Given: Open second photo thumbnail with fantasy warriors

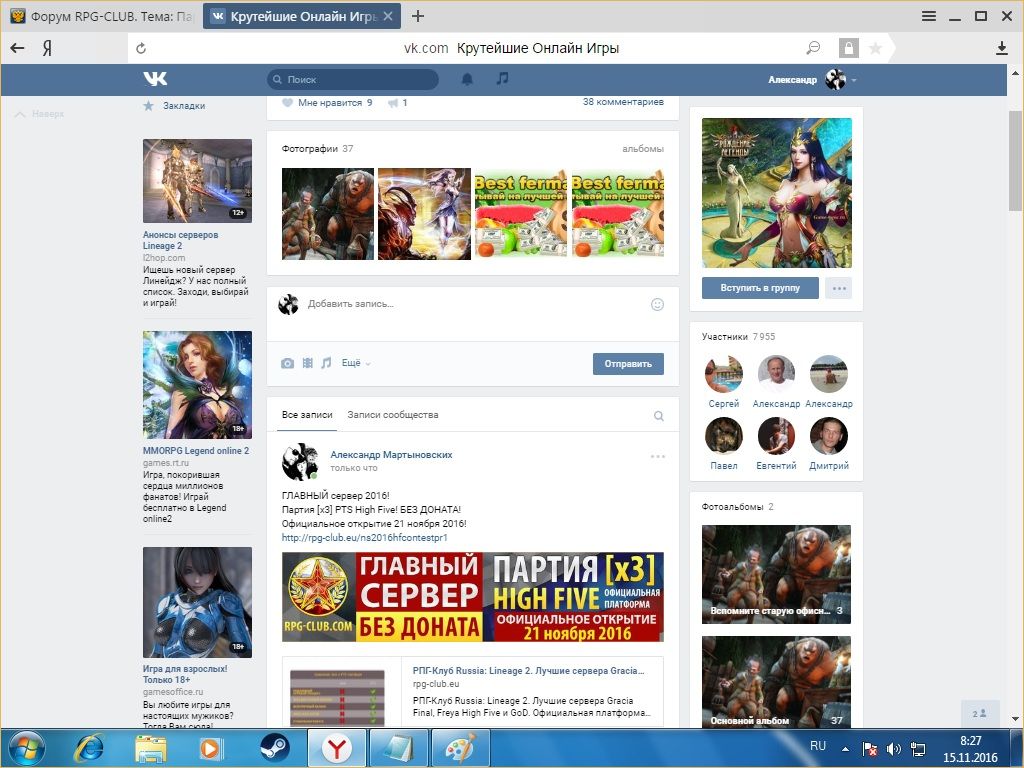Looking at the screenshot, I should pyautogui.click(x=424, y=214).
